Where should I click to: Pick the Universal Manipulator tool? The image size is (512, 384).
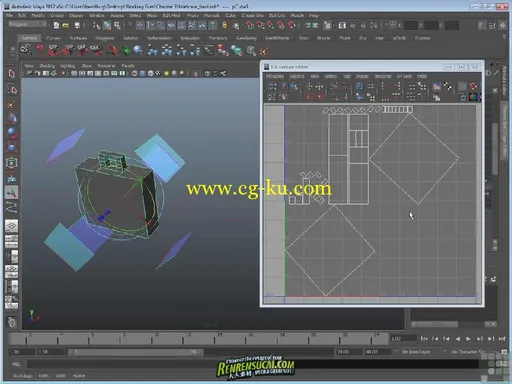point(12,163)
